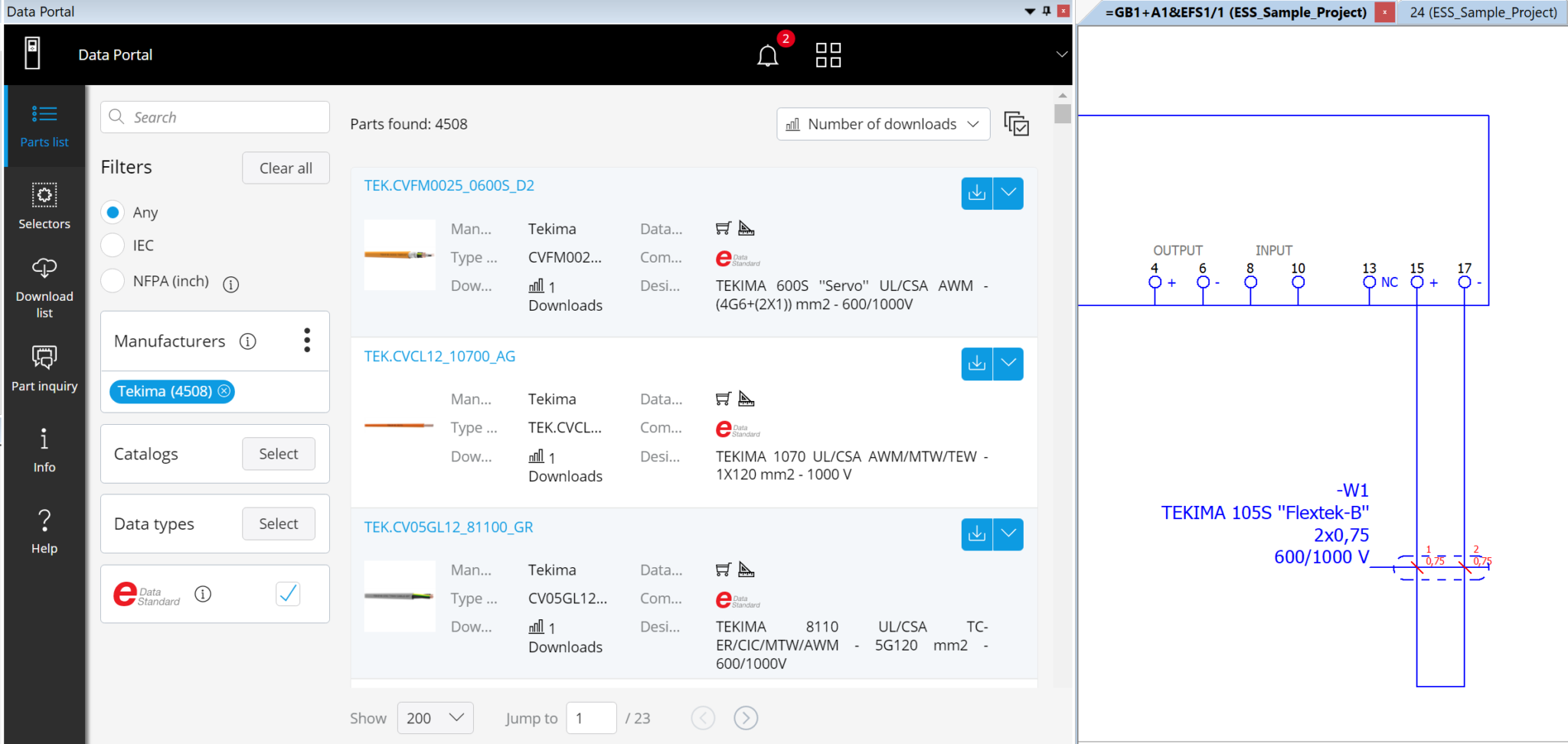The width and height of the screenshot is (1568, 744).
Task: Click 'Parts found: 4508' text
Action: pyautogui.click(x=409, y=124)
